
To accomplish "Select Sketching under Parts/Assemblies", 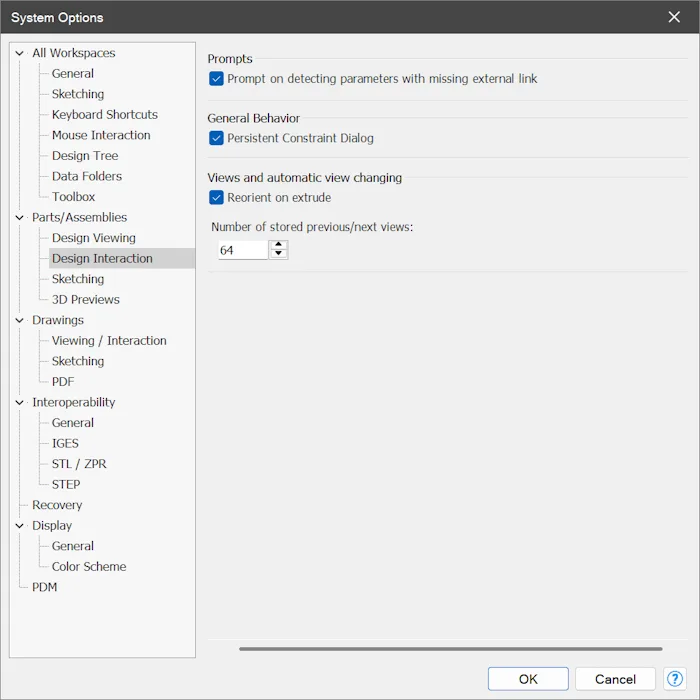I will tap(78, 279).
